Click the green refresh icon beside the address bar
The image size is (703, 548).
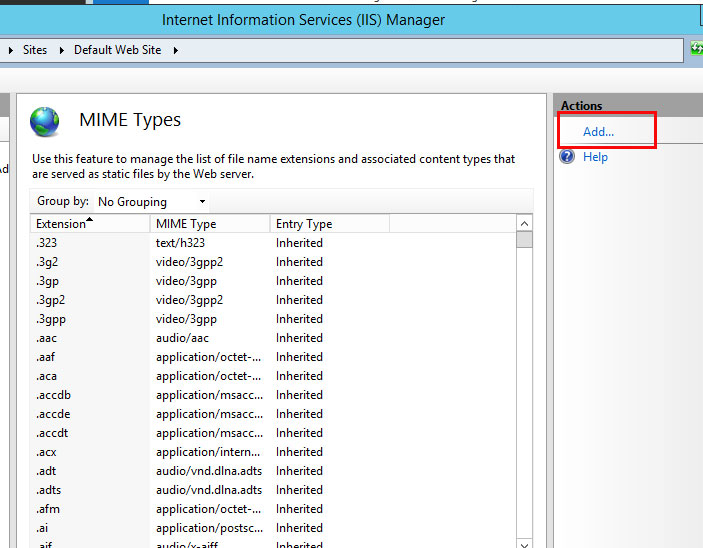click(x=696, y=48)
